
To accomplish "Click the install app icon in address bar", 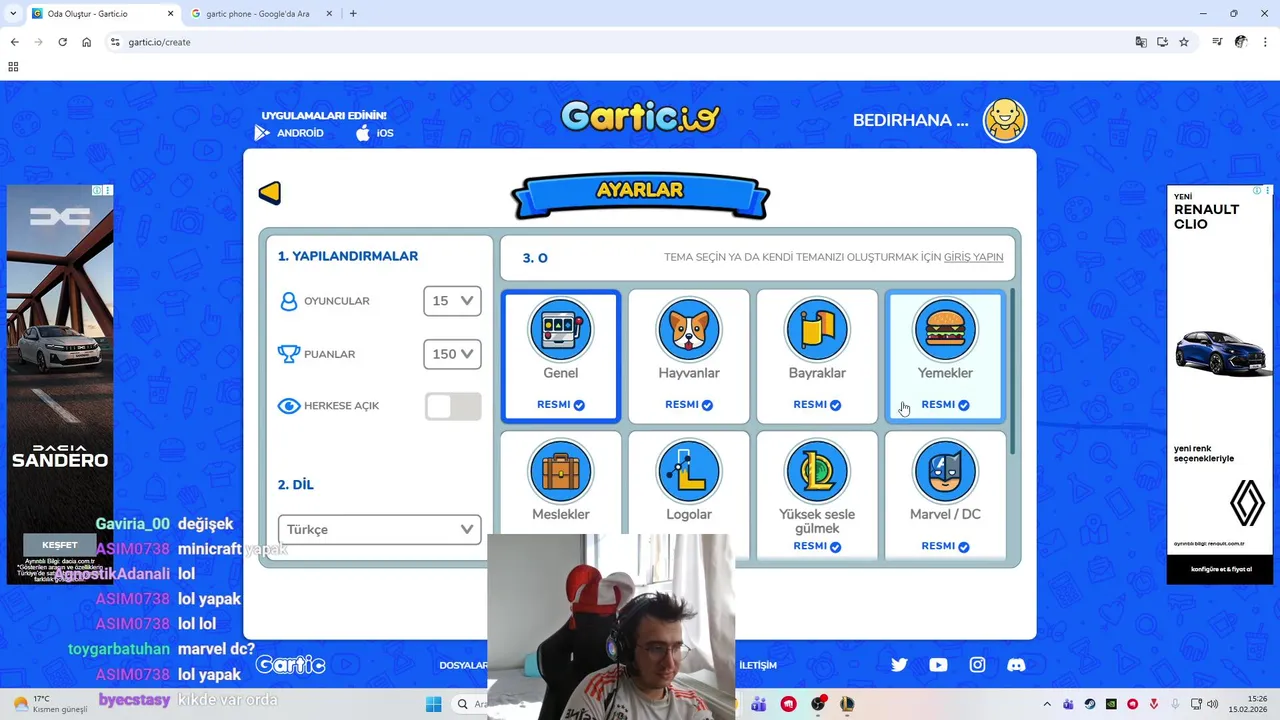I will click(1162, 42).
